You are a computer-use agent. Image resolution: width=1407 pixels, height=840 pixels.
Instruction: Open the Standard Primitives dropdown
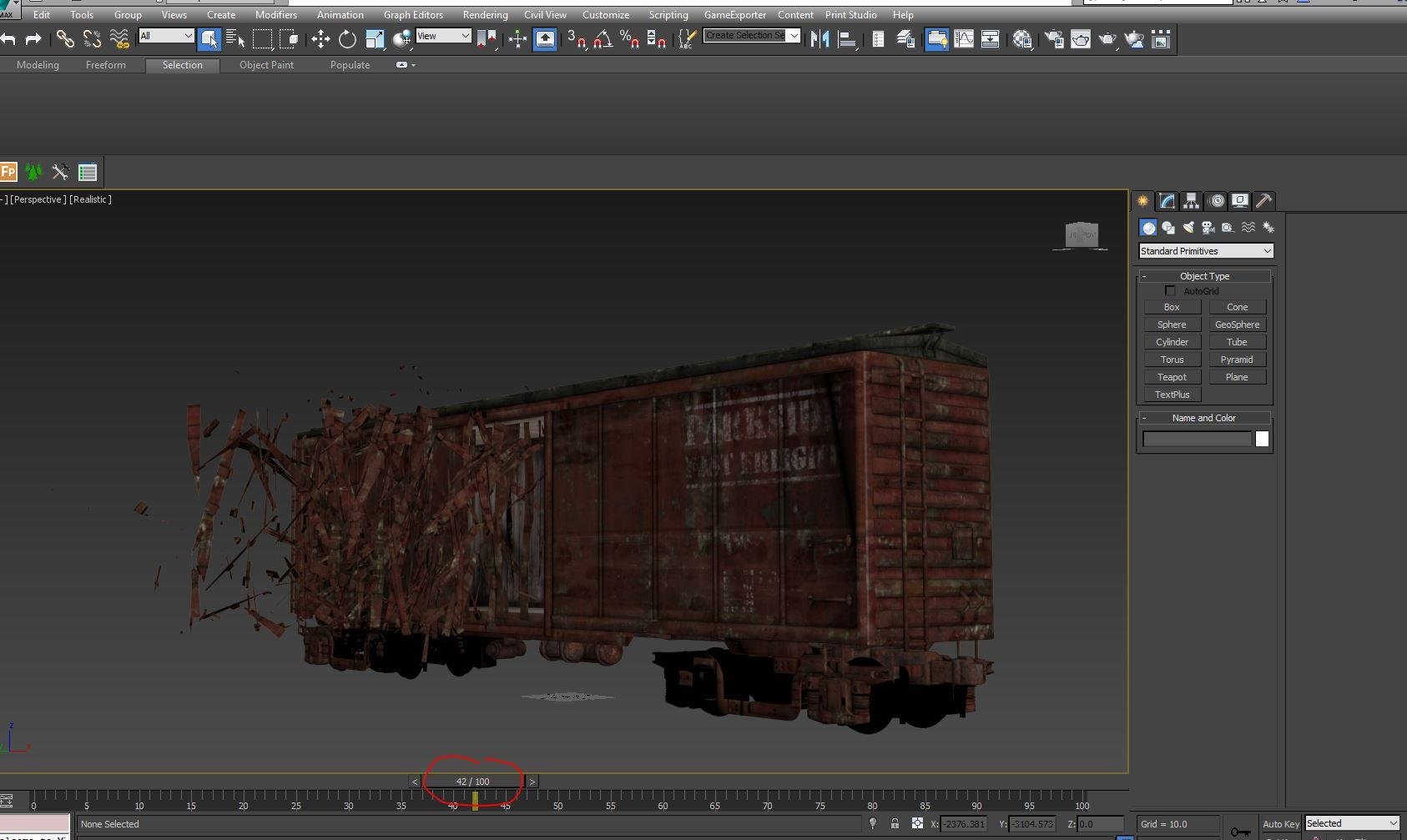point(1205,251)
